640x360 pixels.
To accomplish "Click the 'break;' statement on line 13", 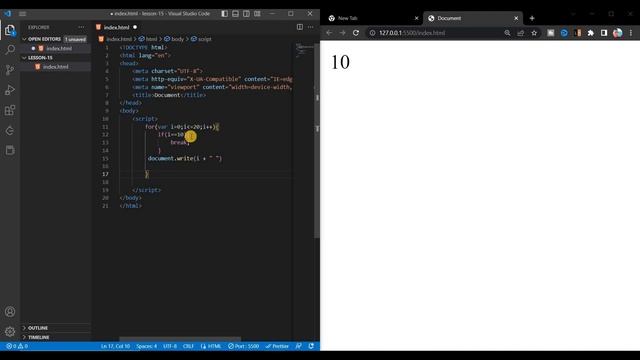I will (x=180, y=142).
